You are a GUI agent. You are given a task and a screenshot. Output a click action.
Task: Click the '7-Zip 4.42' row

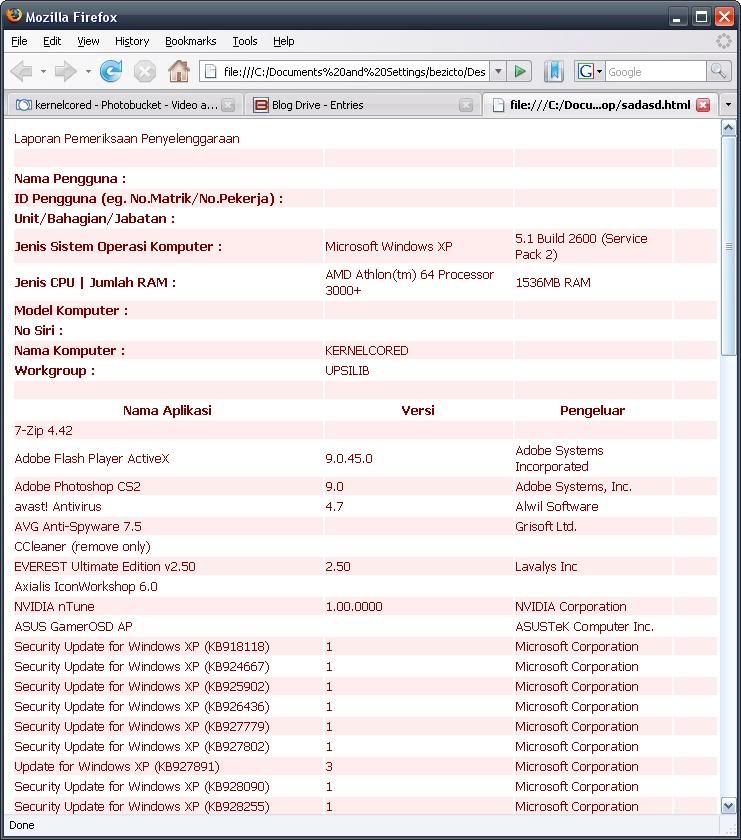(x=365, y=430)
